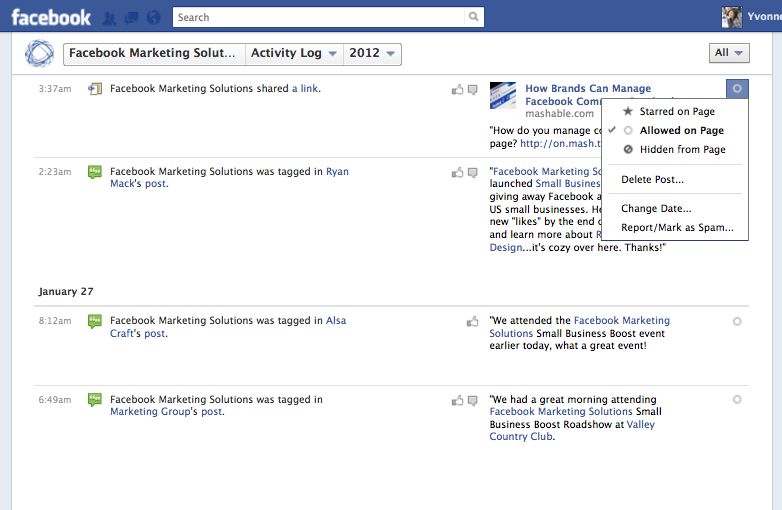782x510 pixels.
Task: Click mashable.com source text
Action: 559,114
